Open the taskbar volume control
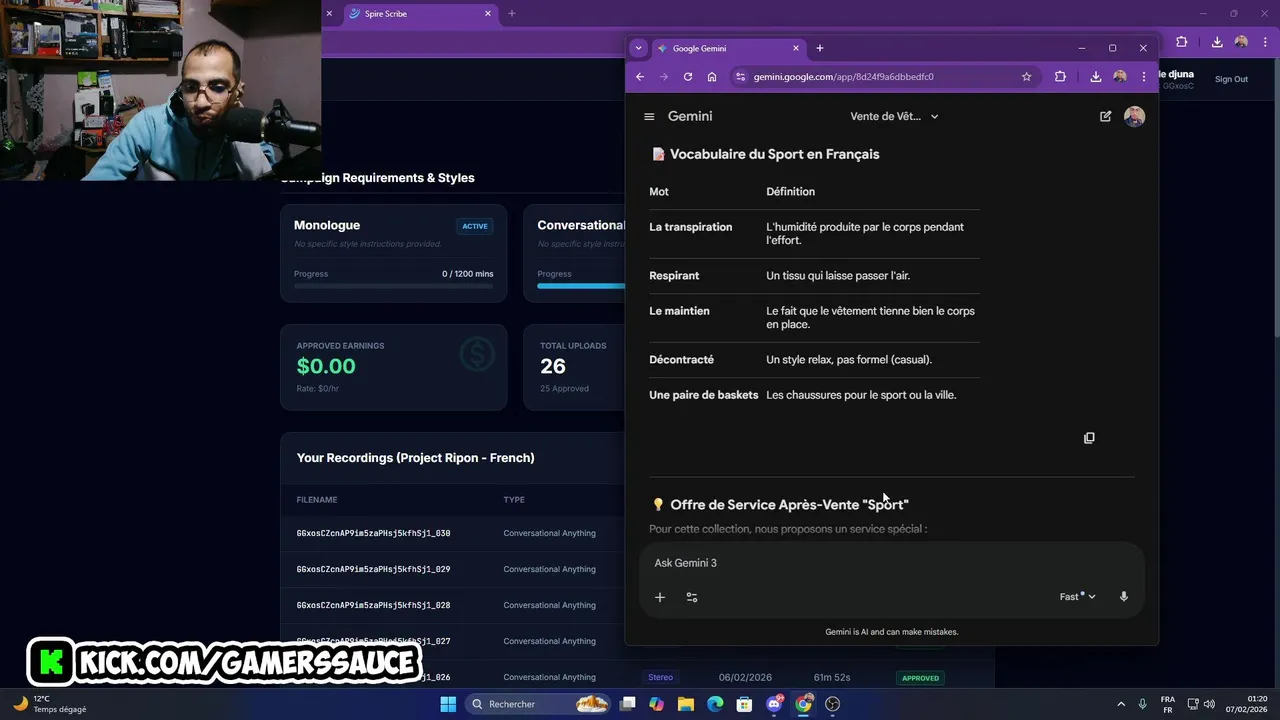This screenshot has height=720, width=1280. click(x=1209, y=704)
